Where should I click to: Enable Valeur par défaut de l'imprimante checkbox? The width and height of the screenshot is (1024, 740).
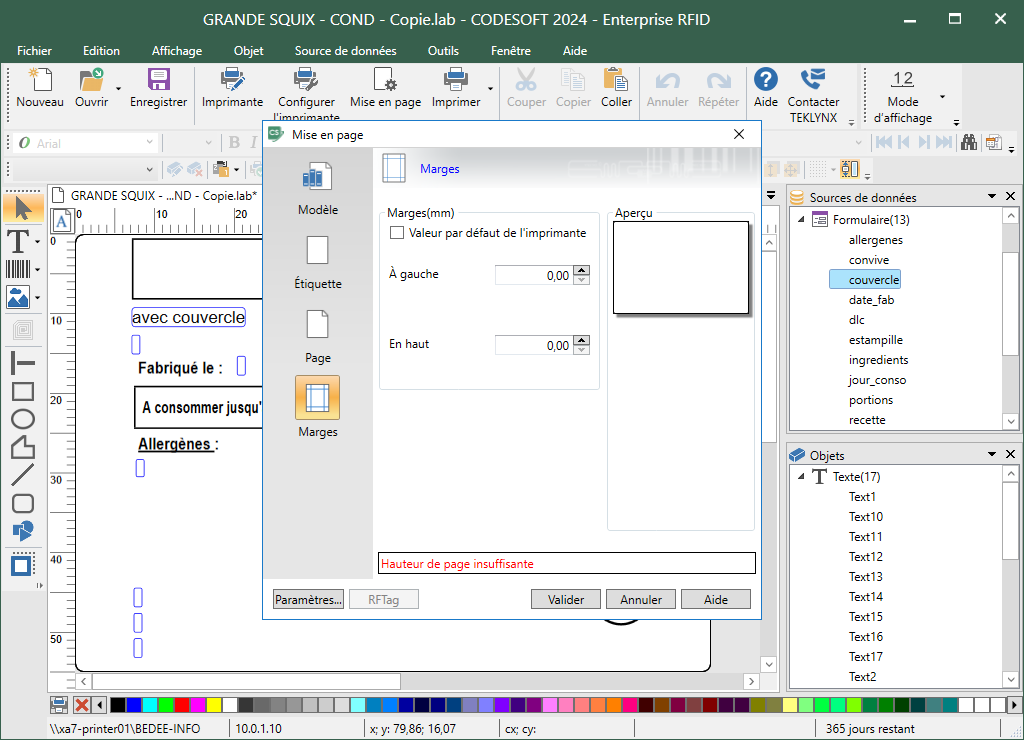click(397, 233)
